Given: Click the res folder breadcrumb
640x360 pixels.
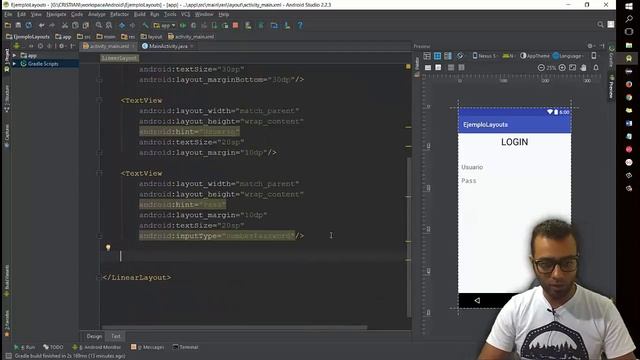Looking at the screenshot, I should point(128,36).
